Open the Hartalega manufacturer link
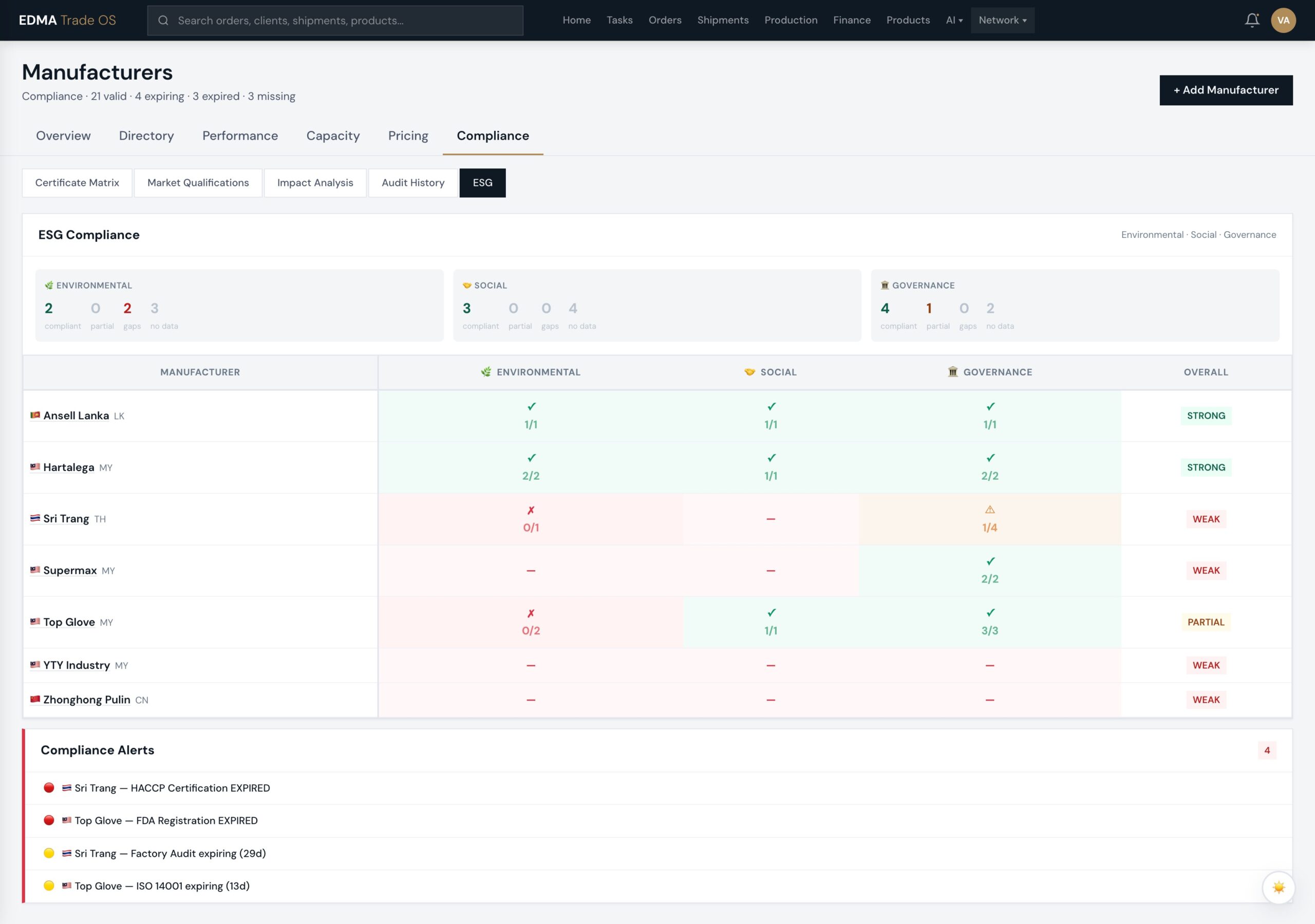The height and width of the screenshot is (924, 1315). (x=69, y=467)
